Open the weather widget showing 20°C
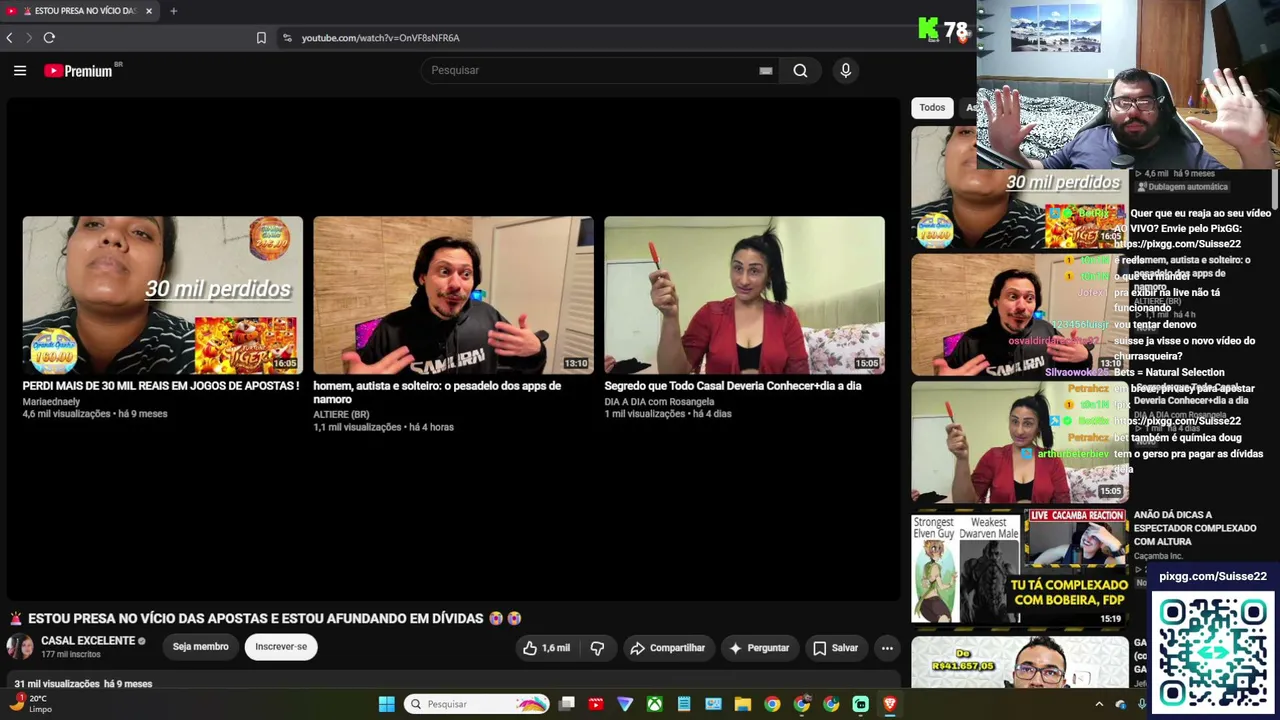Viewport: 1280px width, 720px height. point(30,704)
